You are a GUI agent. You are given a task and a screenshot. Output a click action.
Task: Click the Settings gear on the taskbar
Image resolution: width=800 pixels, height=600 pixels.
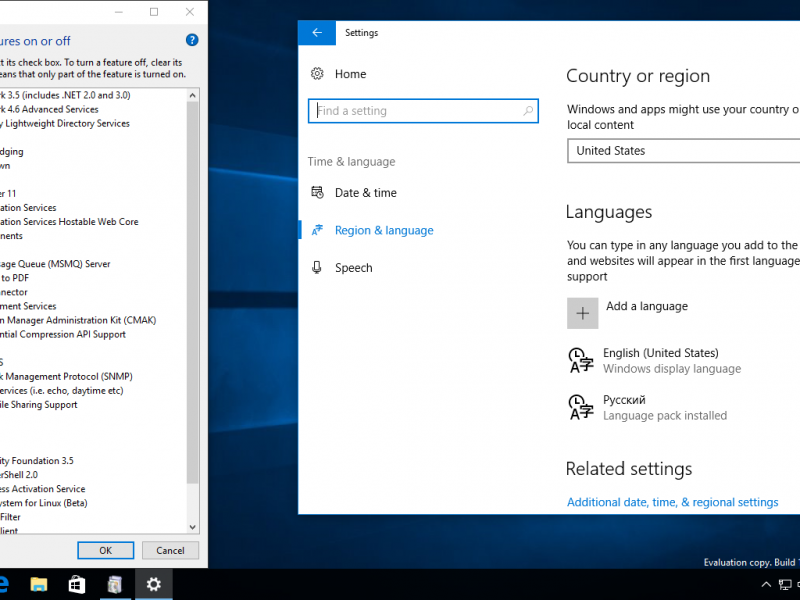154,585
